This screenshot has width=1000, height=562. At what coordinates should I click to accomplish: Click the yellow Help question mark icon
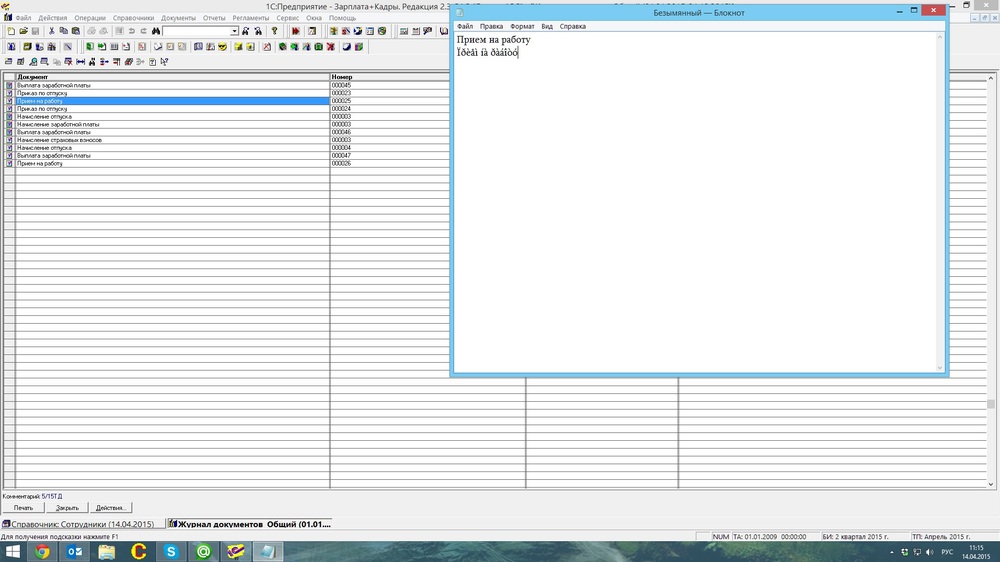point(274,31)
